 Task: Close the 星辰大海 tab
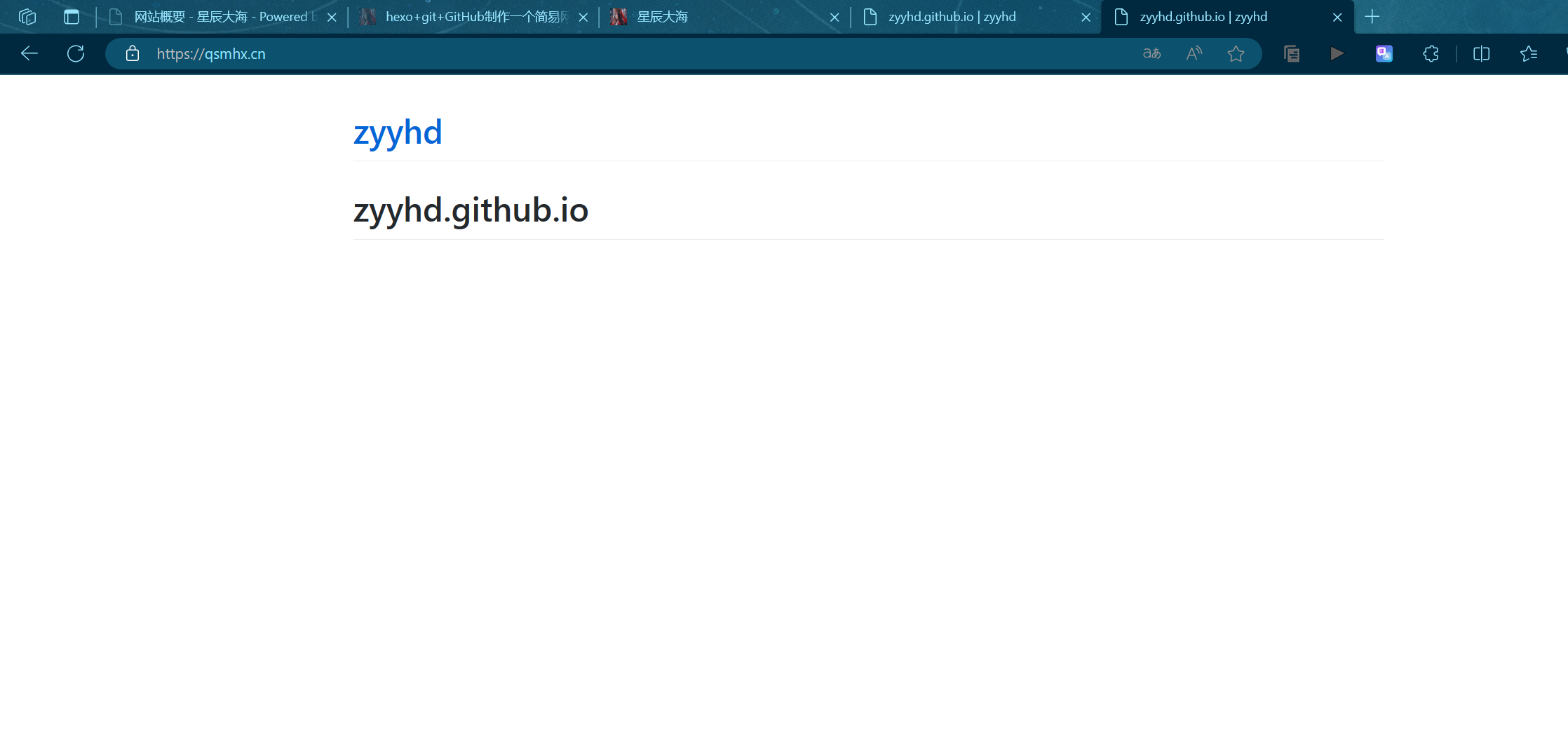(x=834, y=18)
